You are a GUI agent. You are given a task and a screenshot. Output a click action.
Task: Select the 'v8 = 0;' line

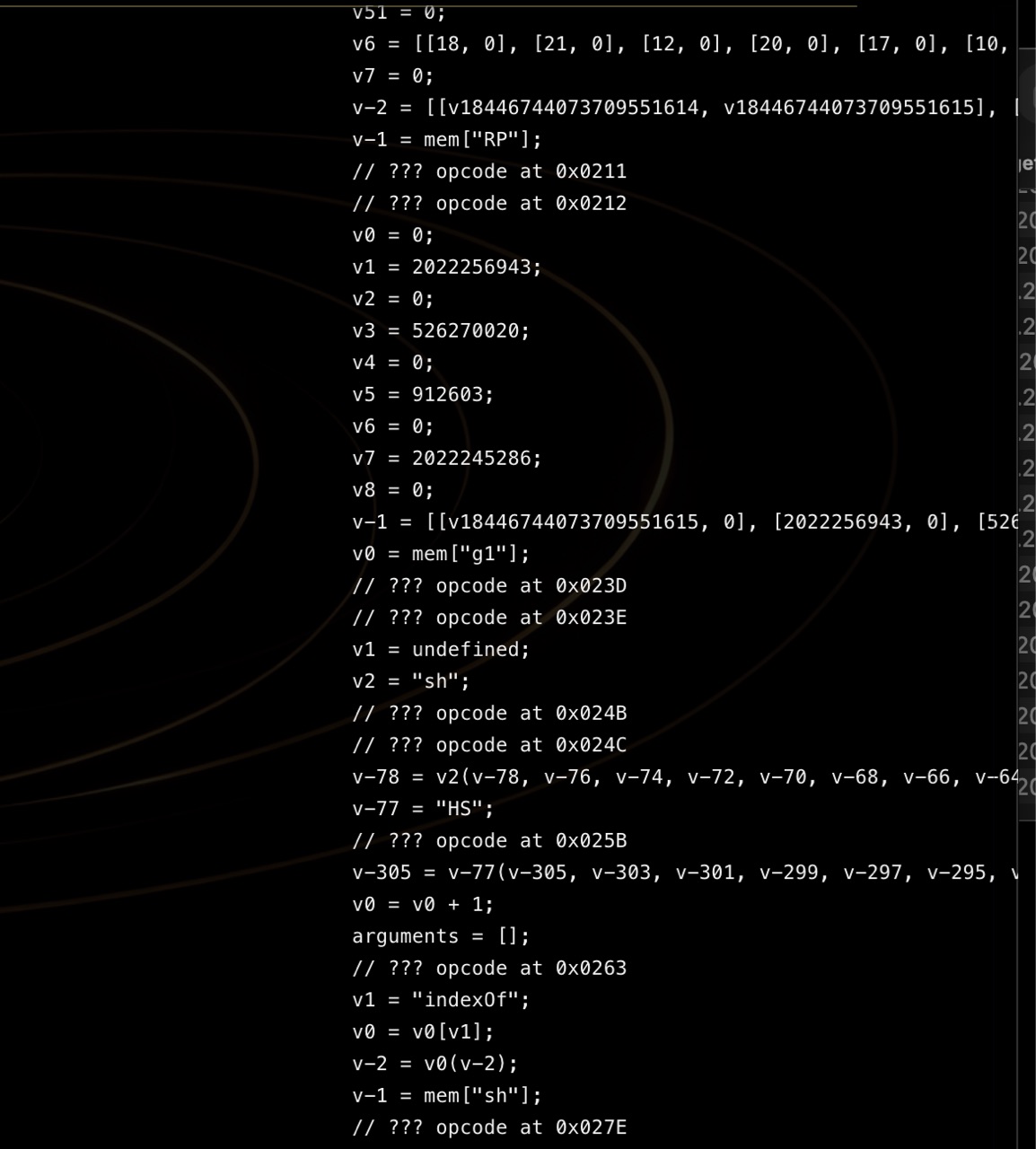[x=392, y=490]
